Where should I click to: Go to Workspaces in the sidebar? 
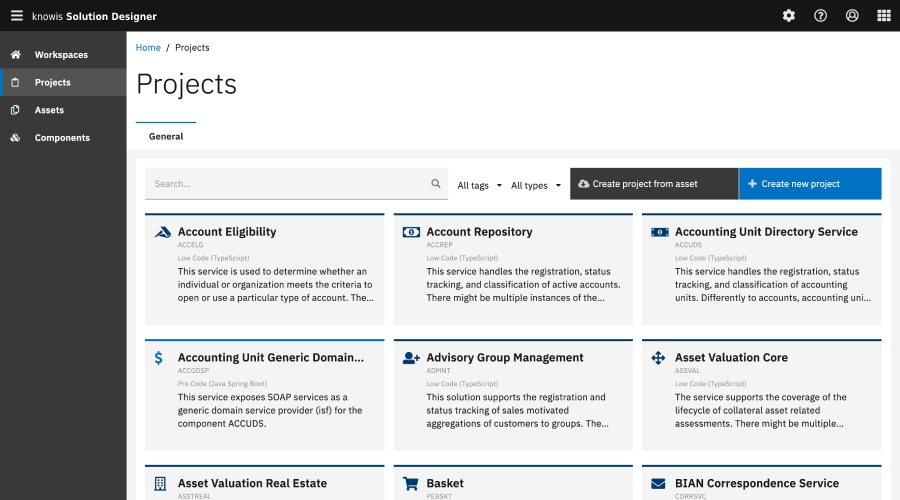click(x=61, y=55)
